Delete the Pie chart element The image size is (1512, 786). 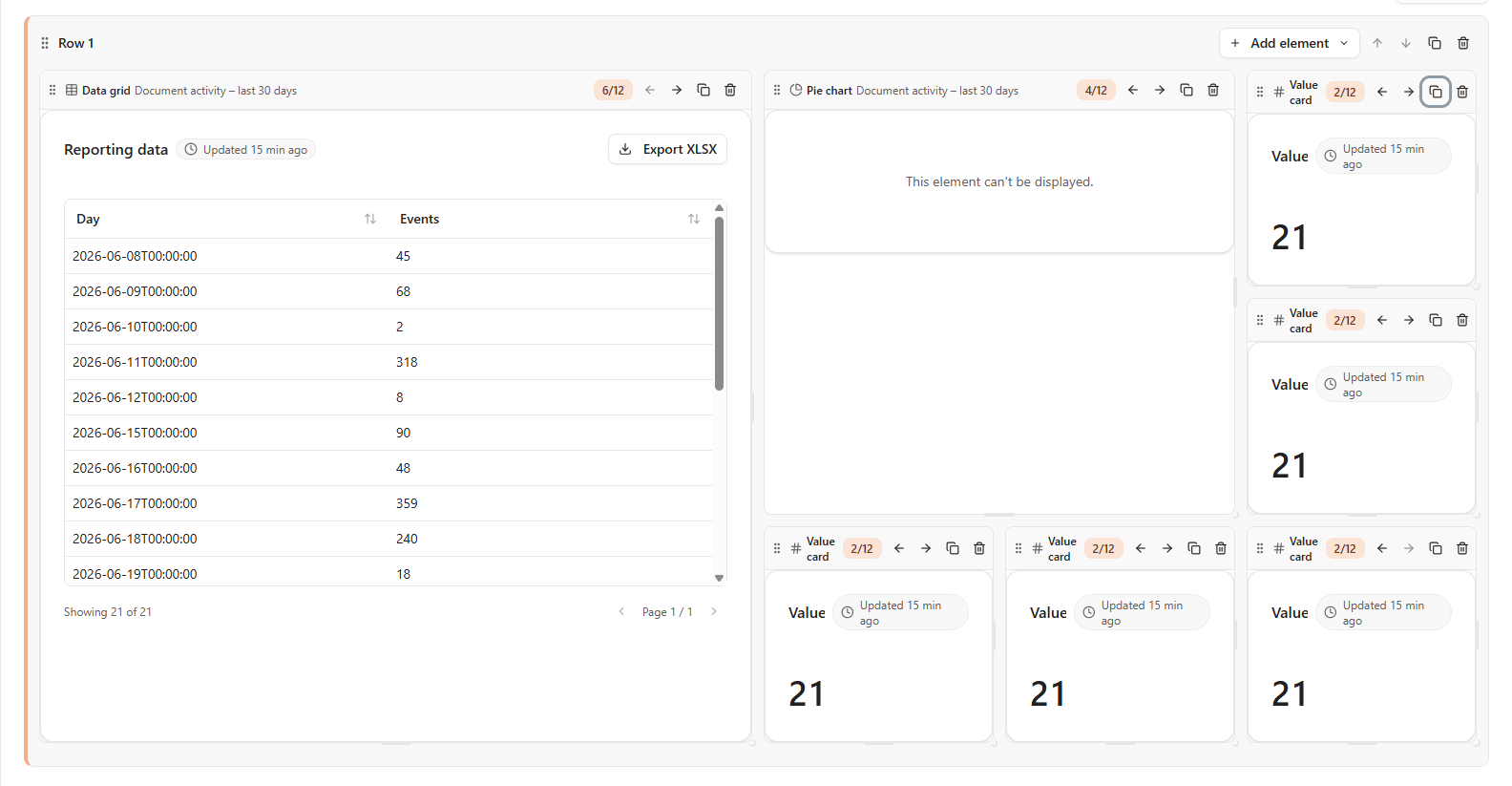point(1213,90)
